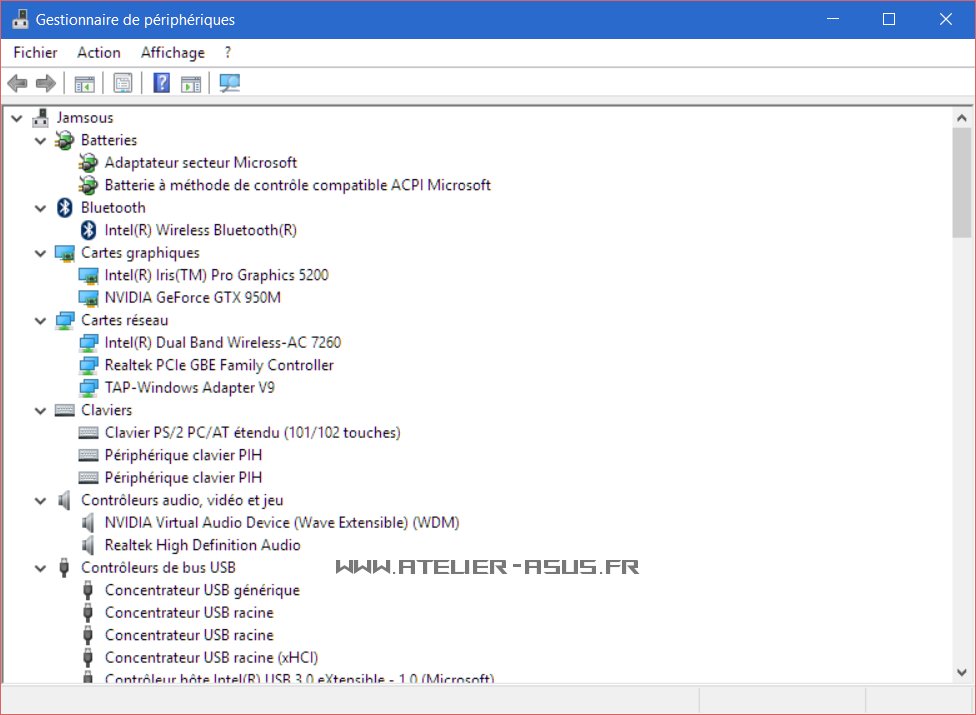The height and width of the screenshot is (715, 976).
Task: Collapse the Cartes graphiques node
Action: coord(41,253)
